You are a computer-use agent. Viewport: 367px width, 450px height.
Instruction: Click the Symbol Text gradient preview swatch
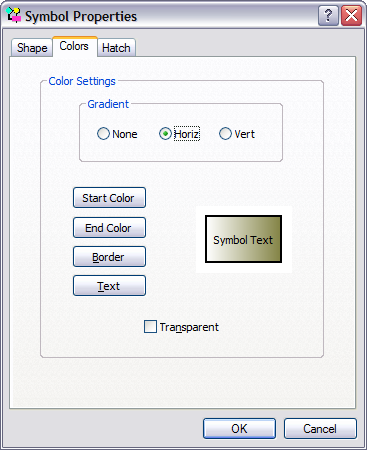pyautogui.click(x=243, y=239)
